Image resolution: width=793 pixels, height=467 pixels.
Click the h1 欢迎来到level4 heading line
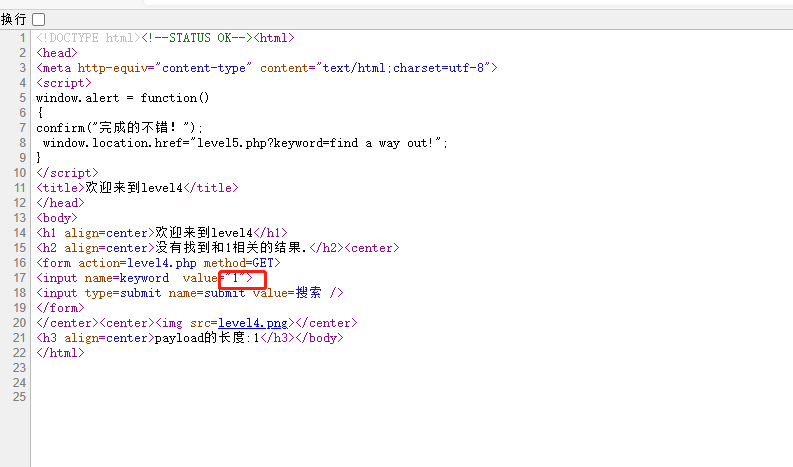(x=162, y=233)
